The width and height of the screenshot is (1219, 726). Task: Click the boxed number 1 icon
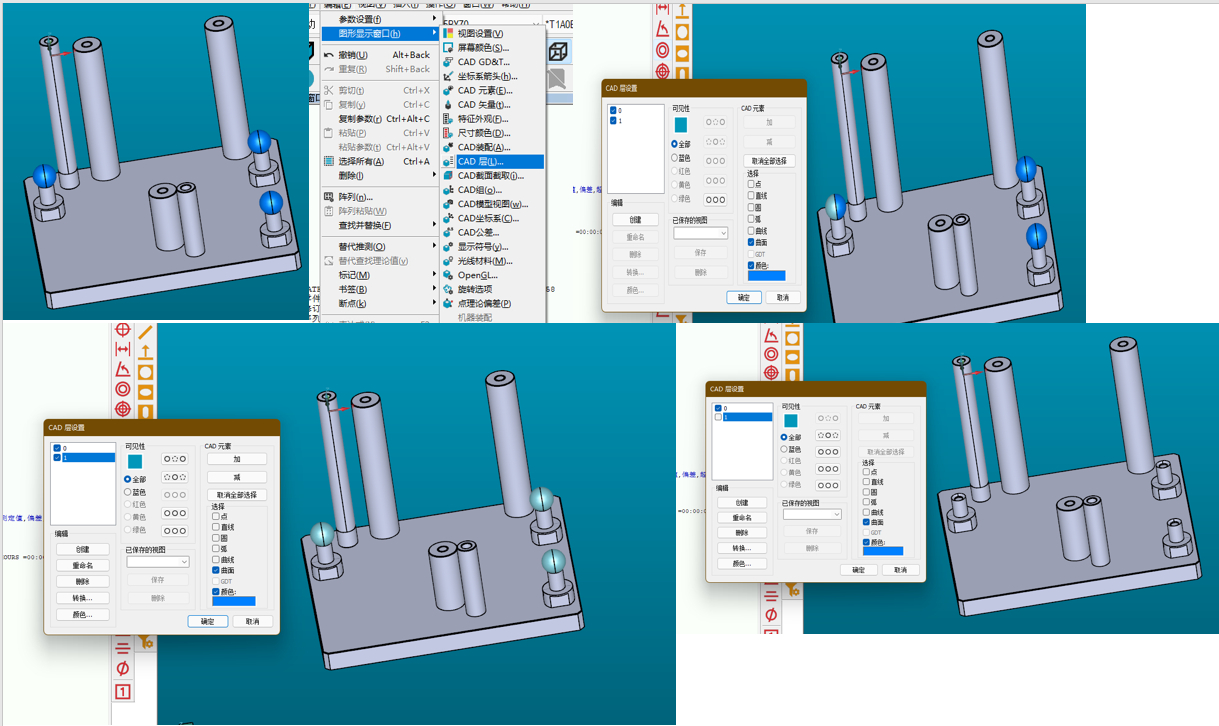click(x=123, y=691)
